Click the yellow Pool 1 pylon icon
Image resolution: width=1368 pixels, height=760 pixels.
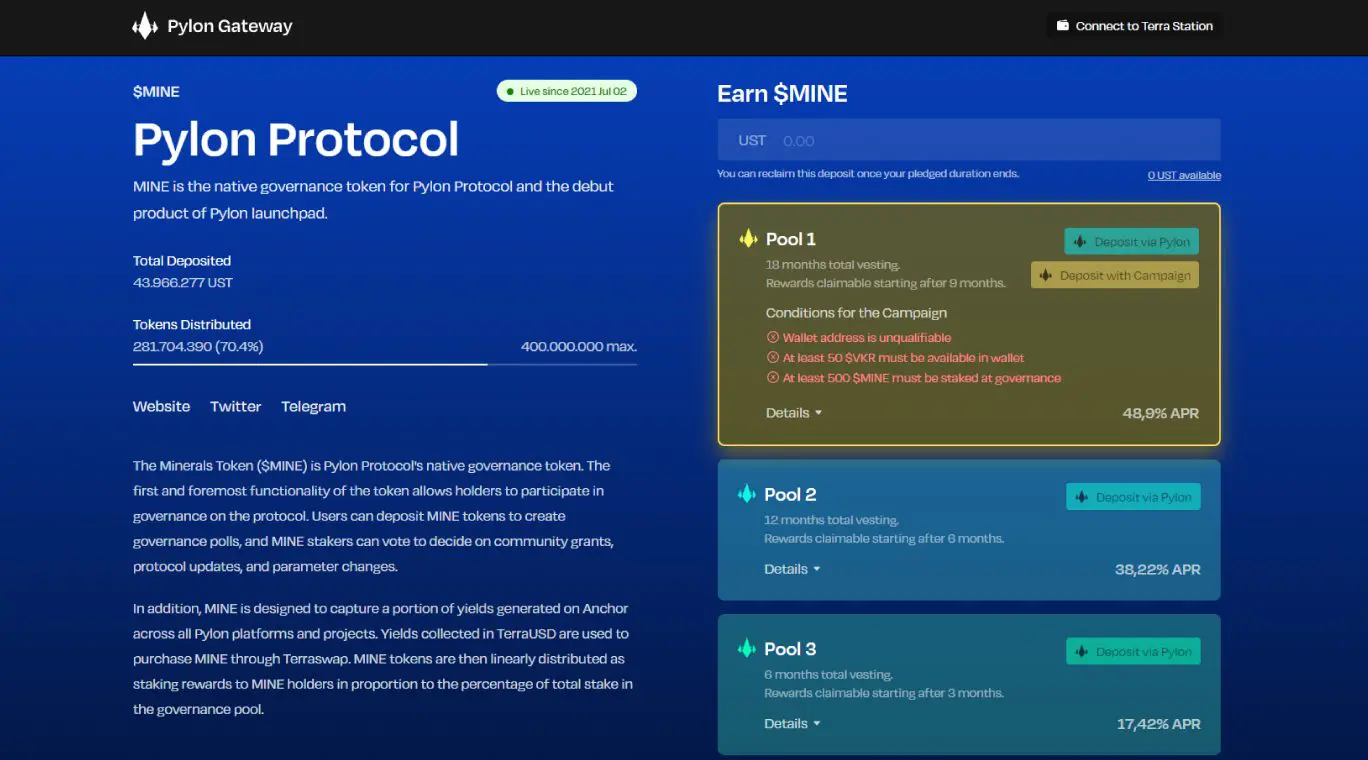click(x=748, y=239)
